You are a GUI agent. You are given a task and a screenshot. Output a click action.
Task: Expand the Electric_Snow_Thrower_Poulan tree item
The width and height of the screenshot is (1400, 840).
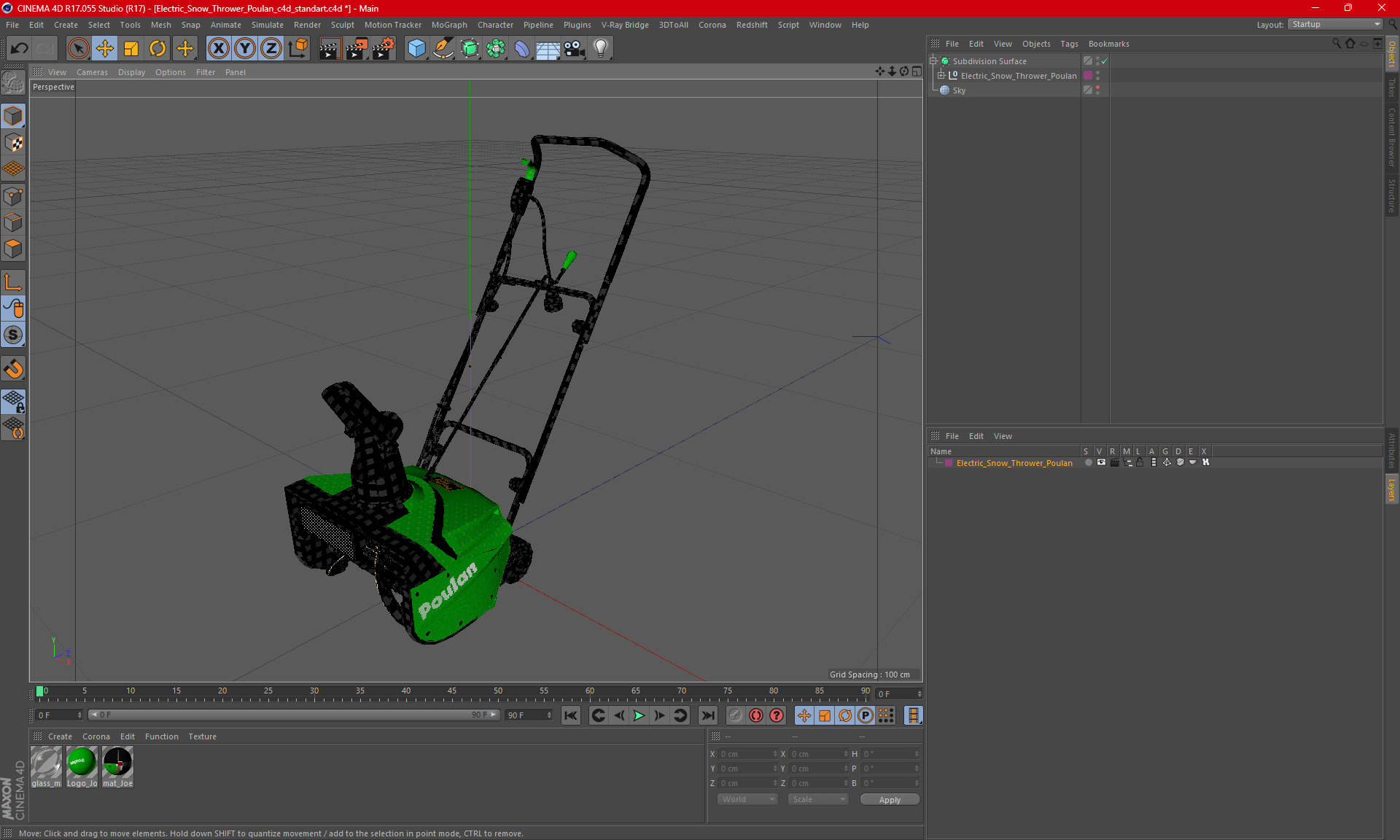click(941, 76)
